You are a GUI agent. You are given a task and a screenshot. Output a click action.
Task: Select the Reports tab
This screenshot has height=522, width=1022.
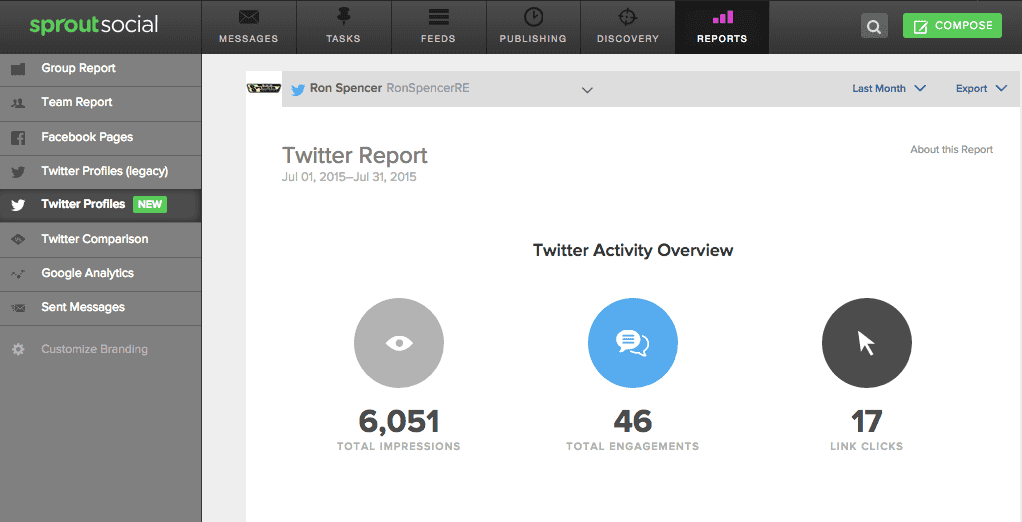point(722,27)
